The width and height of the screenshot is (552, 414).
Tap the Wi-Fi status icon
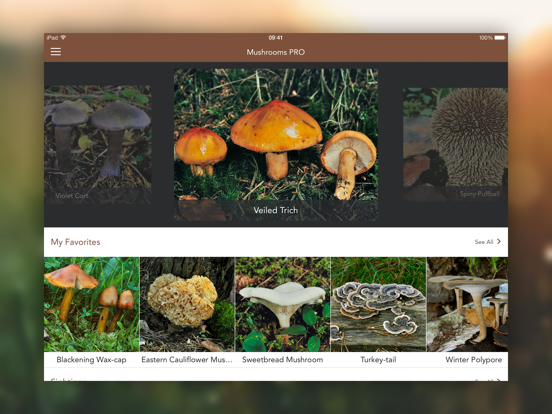click(63, 37)
